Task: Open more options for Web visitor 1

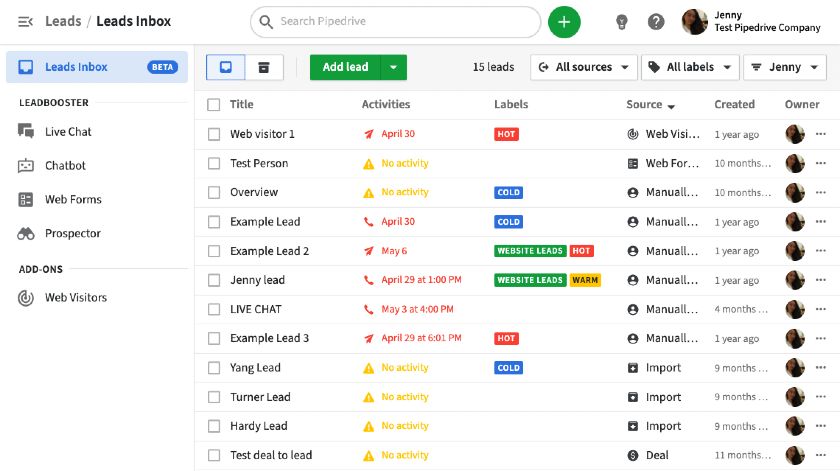Action: (x=821, y=134)
